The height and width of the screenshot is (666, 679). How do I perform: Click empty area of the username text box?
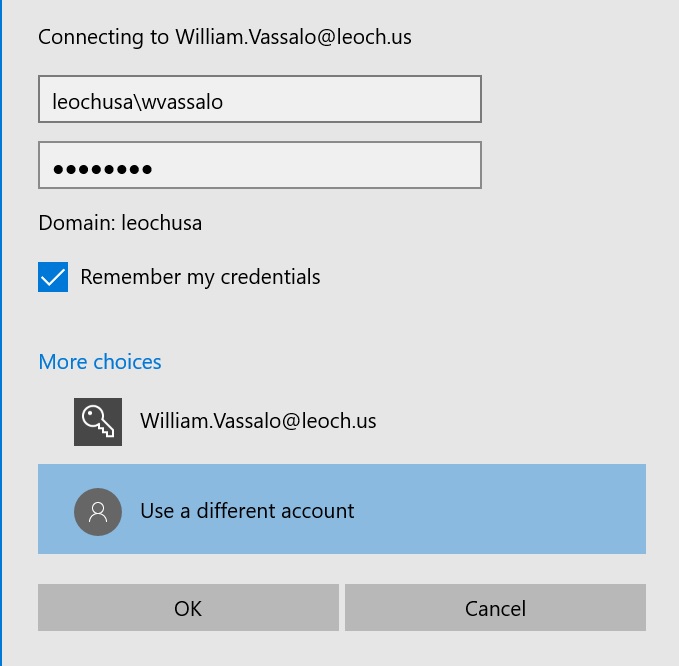coord(351,99)
